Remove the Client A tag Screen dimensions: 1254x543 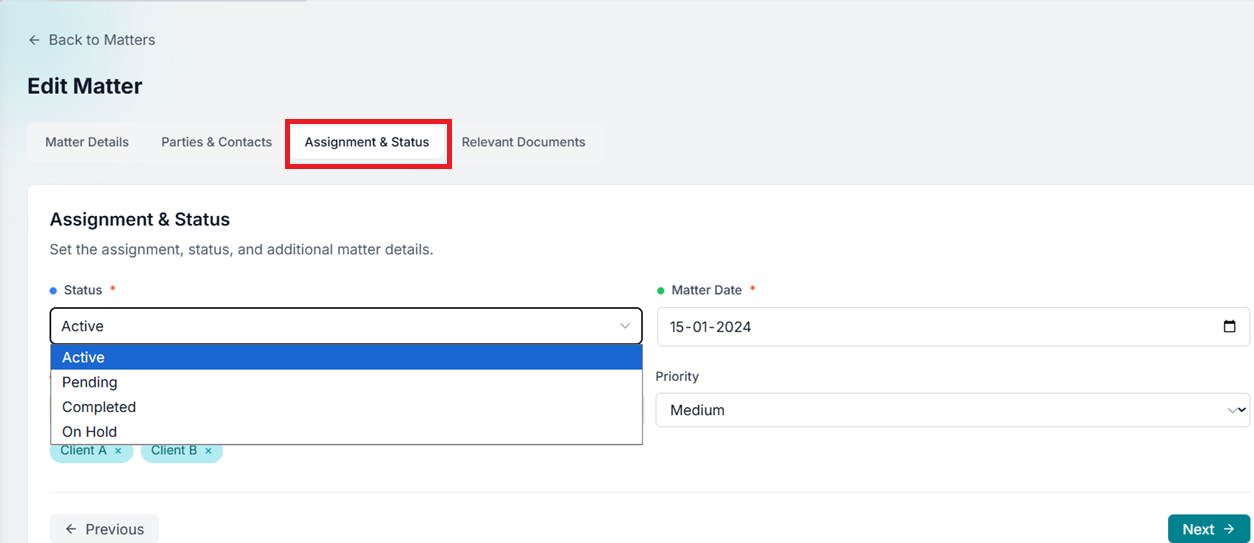[x=118, y=451]
